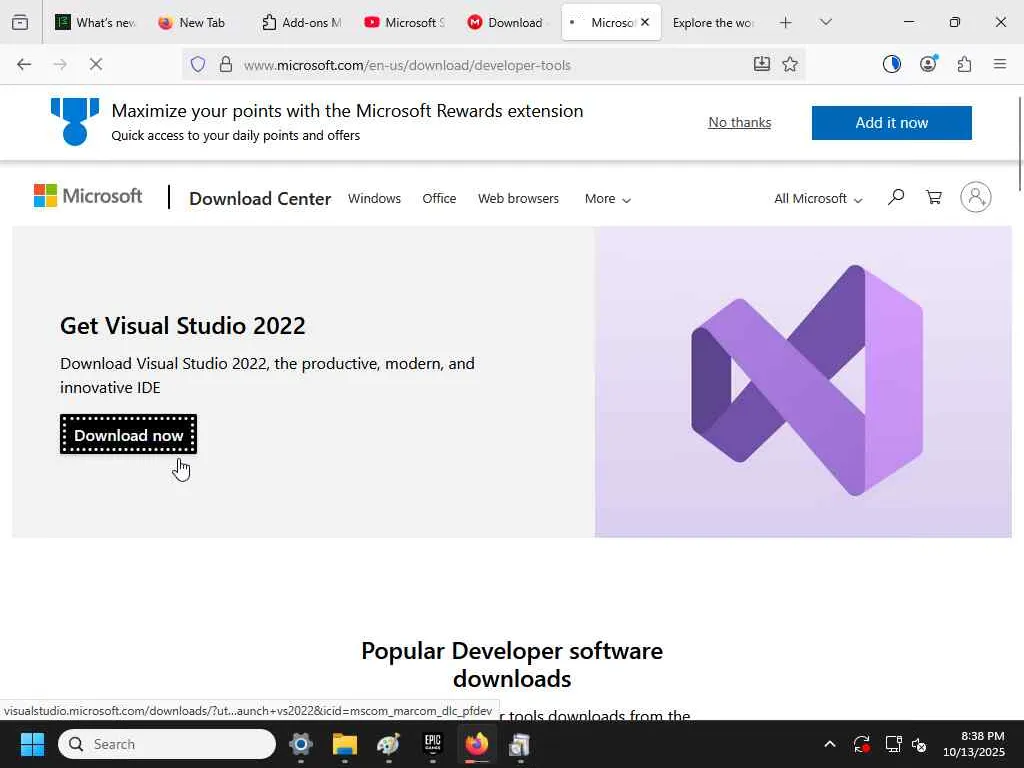The image size is (1024, 768).
Task: Expand the All Microsoft dropdown
Action: click(x=817, y=199)
